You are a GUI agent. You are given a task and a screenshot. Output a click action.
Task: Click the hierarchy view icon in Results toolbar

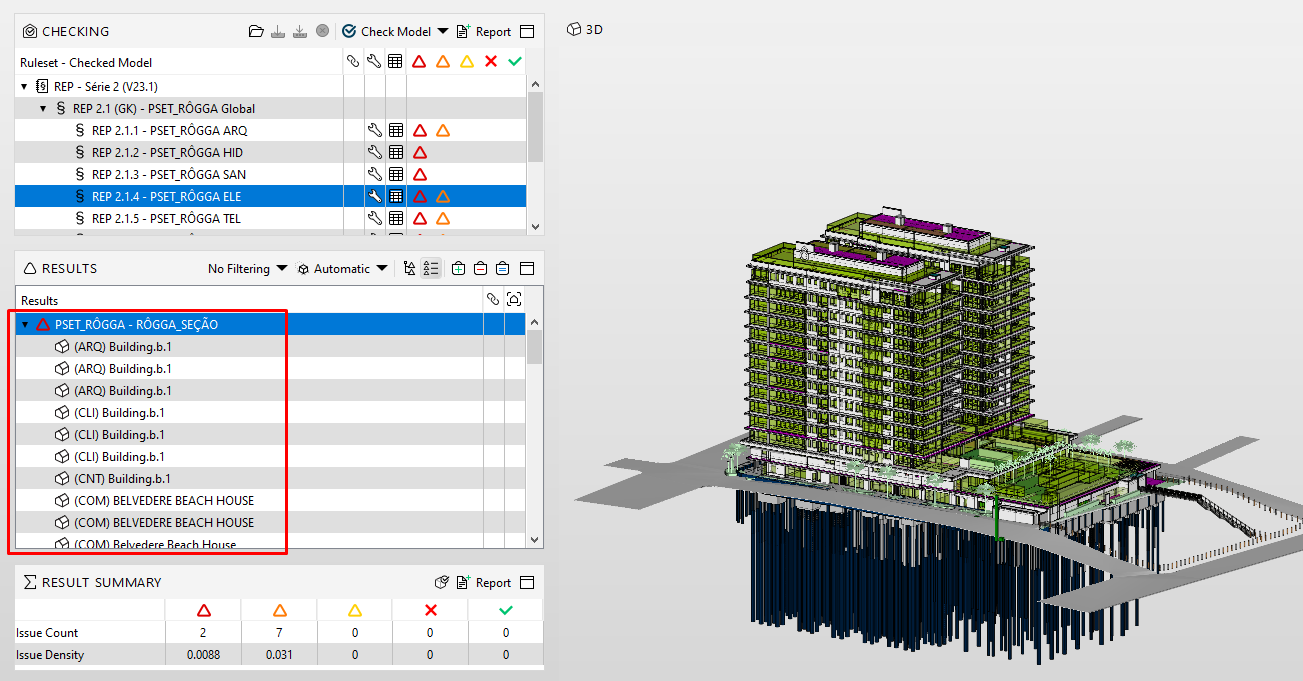pyautogui.click(x=409, y=268)
